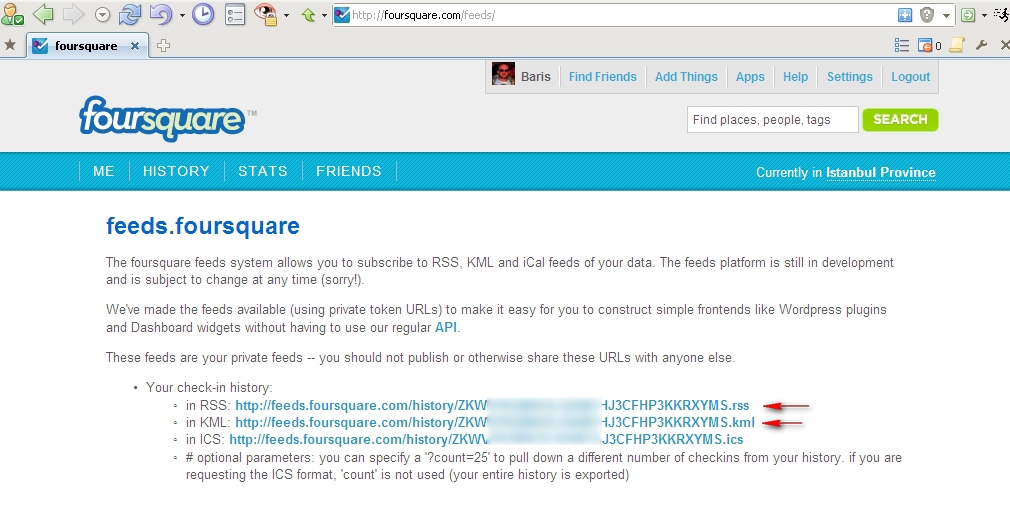Click the Baris profile avatar picture

tap(503, 74)
